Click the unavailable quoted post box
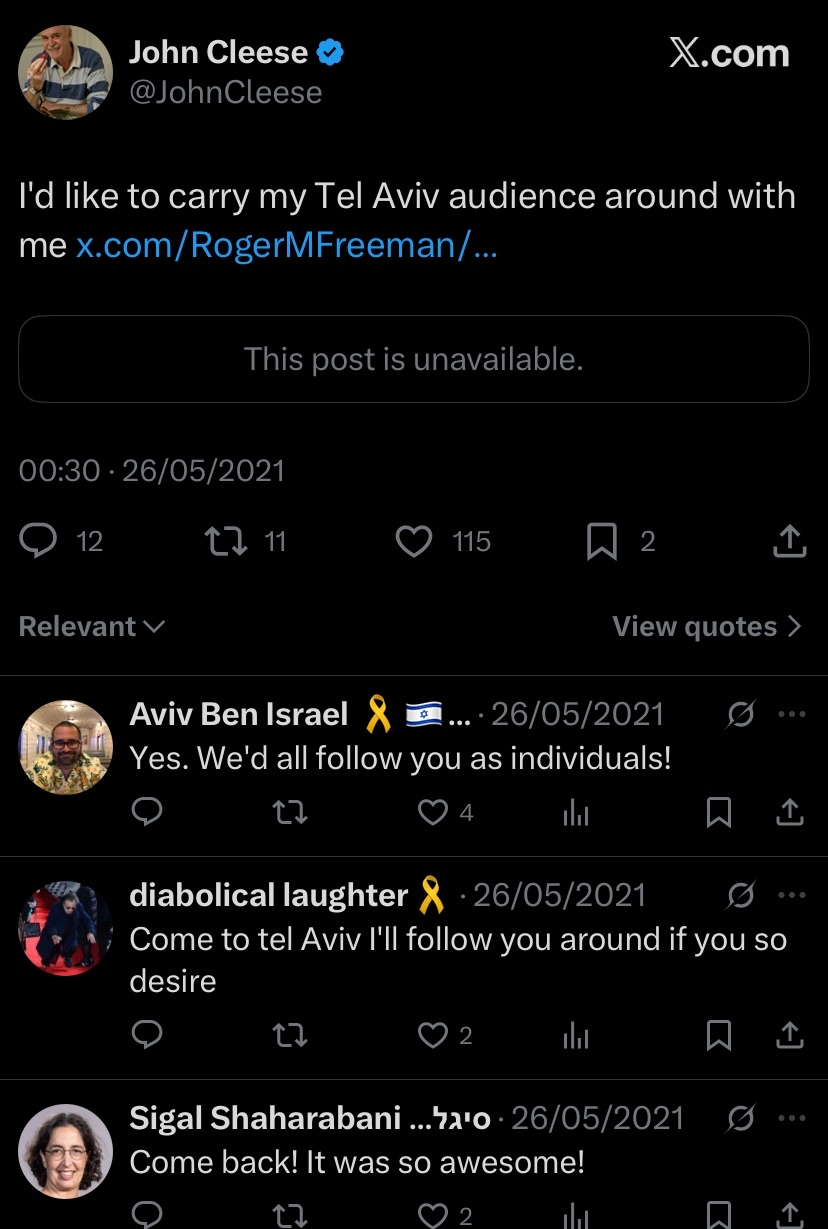Viewport: 828px width, 1229px height. coord(414,359)
